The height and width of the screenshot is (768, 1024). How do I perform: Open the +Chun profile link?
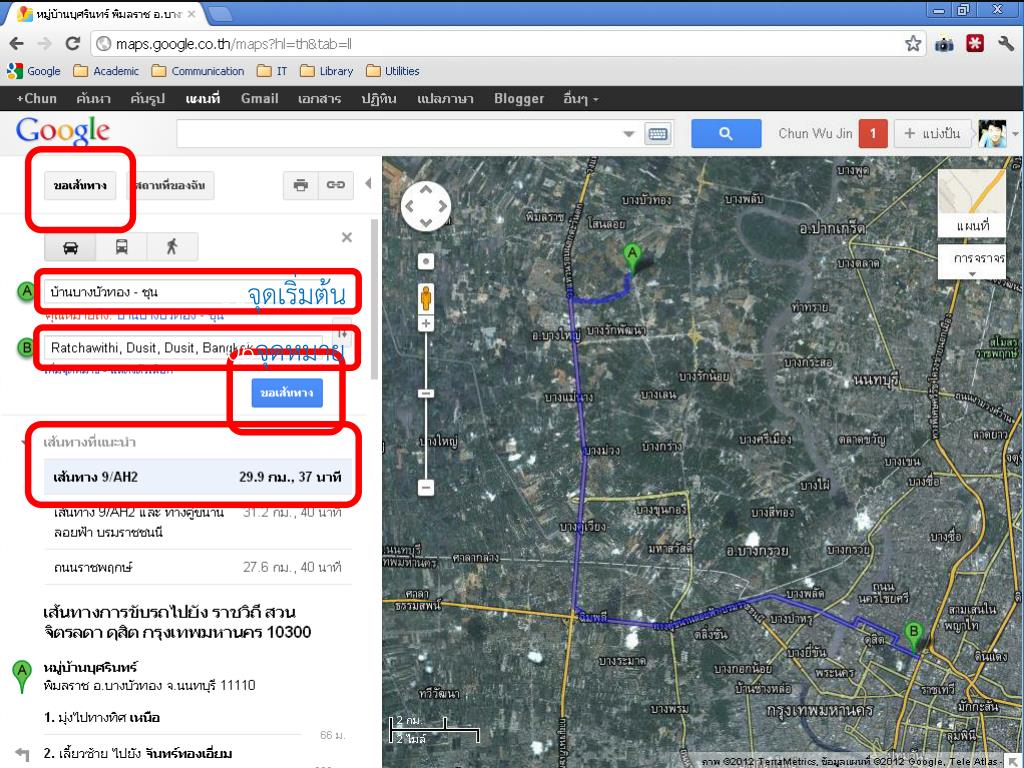pos(37,99)
